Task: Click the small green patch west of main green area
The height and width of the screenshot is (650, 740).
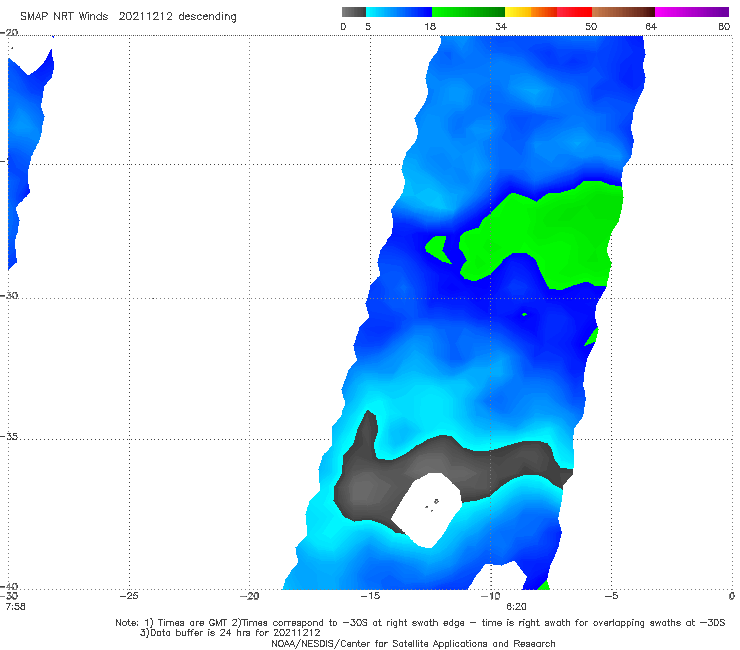Action: coord(437,249)
